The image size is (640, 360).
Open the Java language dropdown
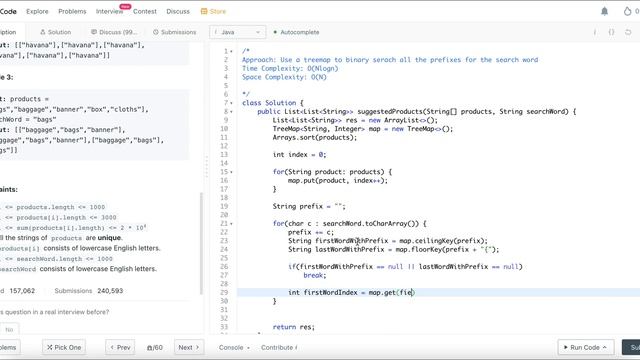tap(238, 32)
